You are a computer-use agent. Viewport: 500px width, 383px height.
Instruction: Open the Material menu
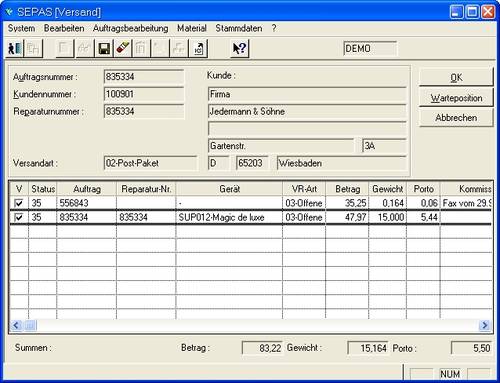(192, 28)
